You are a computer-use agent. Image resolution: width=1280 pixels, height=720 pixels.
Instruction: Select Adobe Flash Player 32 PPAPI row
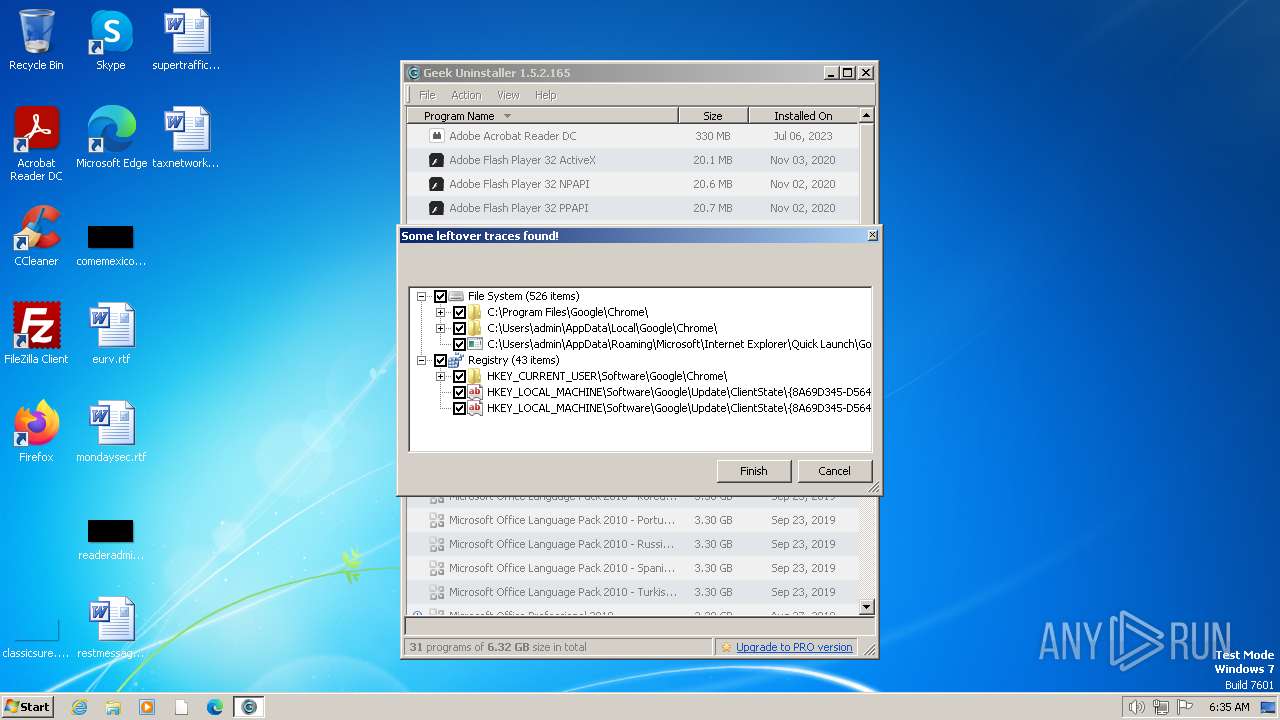632,208
